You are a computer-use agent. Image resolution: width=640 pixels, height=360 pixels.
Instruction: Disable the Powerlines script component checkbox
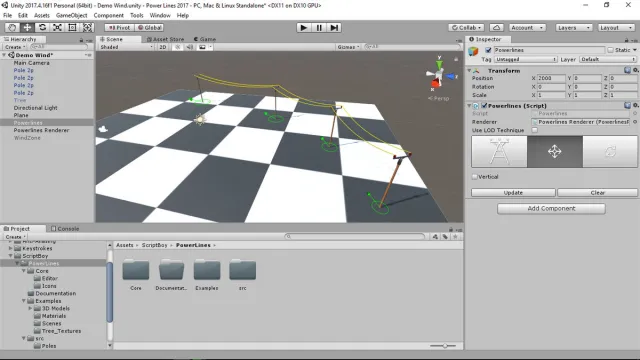pyautogui.click(x=484, y=105)
